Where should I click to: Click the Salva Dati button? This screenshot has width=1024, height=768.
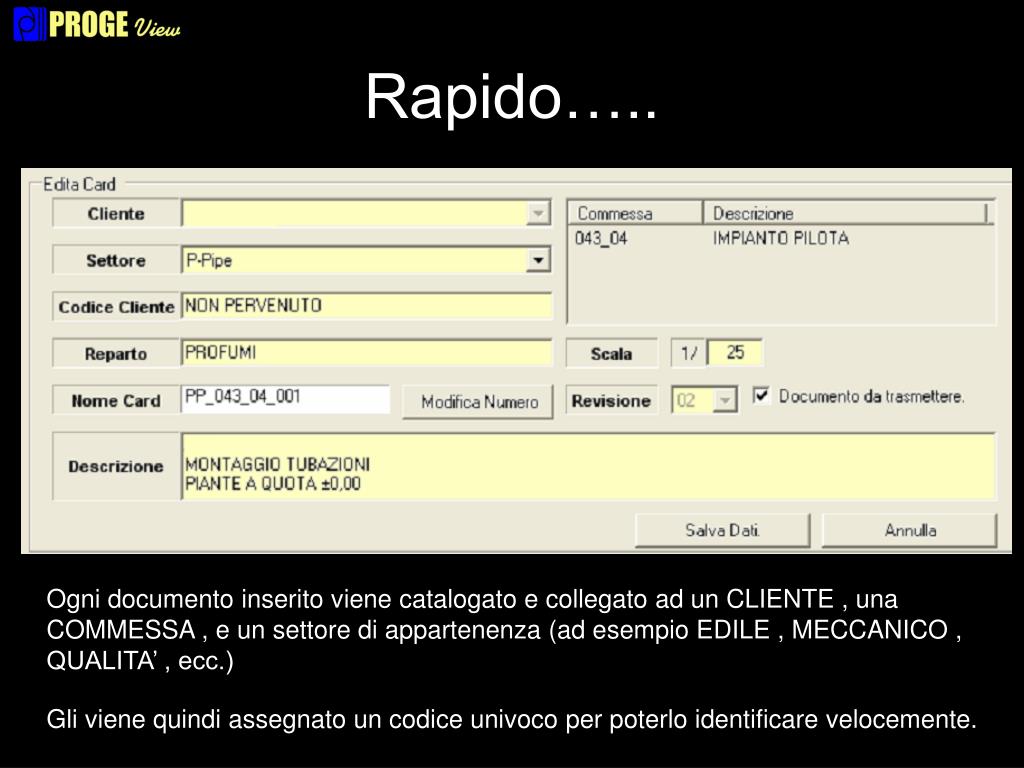[x=722, y=530]
